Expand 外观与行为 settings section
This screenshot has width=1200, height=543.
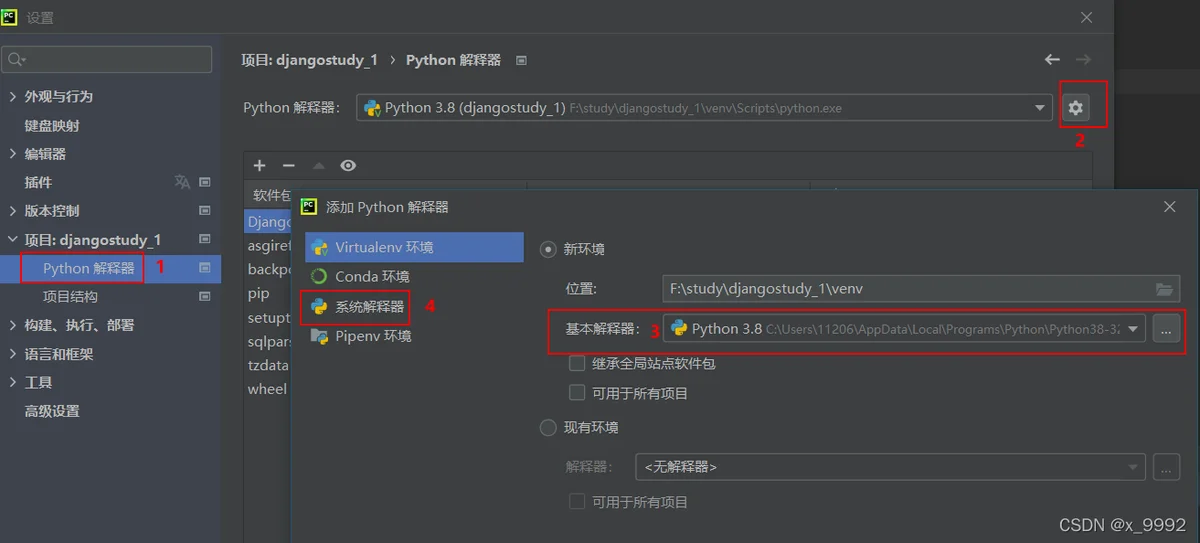pos(13,96)
